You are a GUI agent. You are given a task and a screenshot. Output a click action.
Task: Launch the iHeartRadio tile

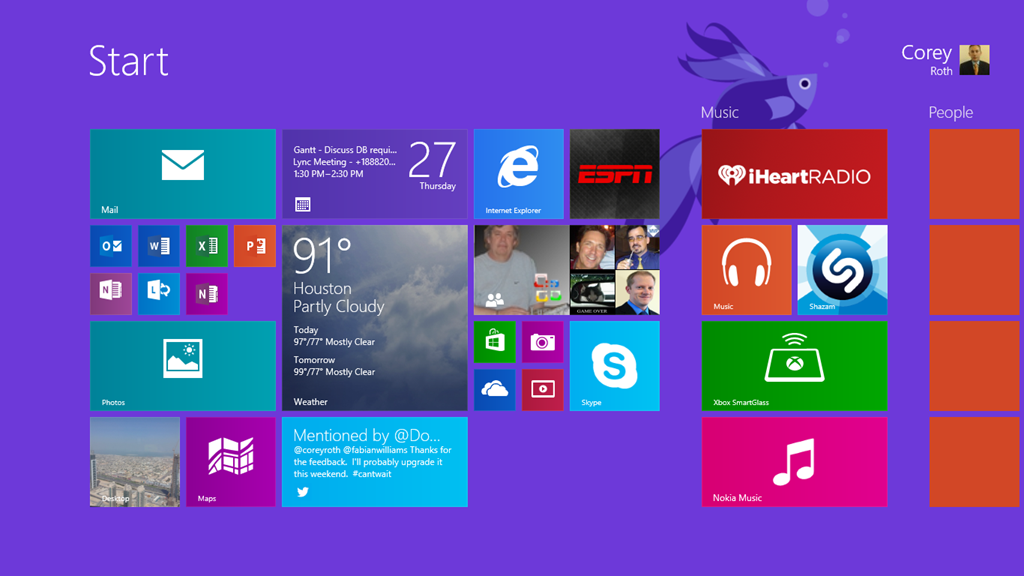click(795, 174)
